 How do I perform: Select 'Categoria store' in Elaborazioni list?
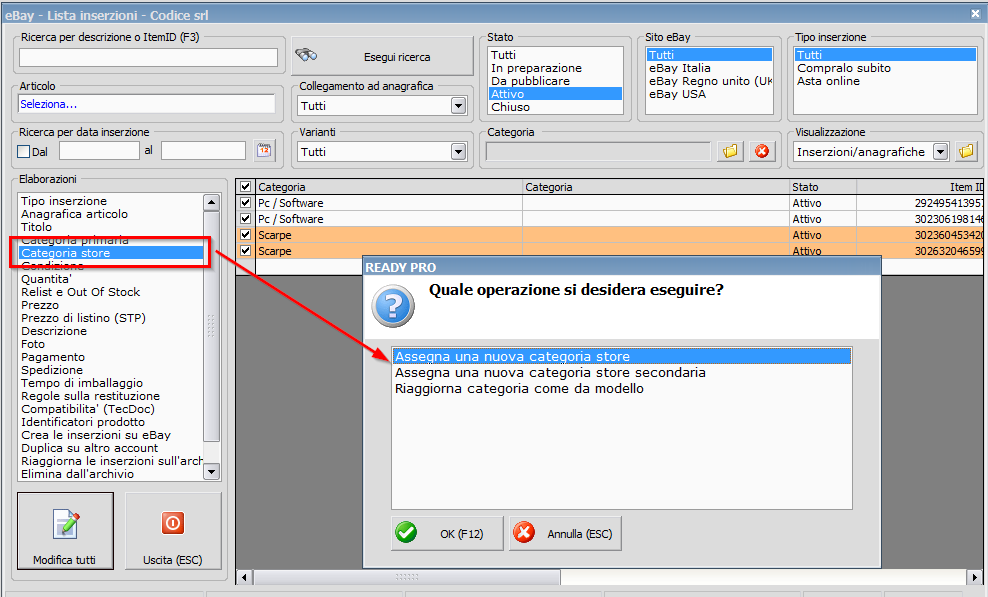111,253
